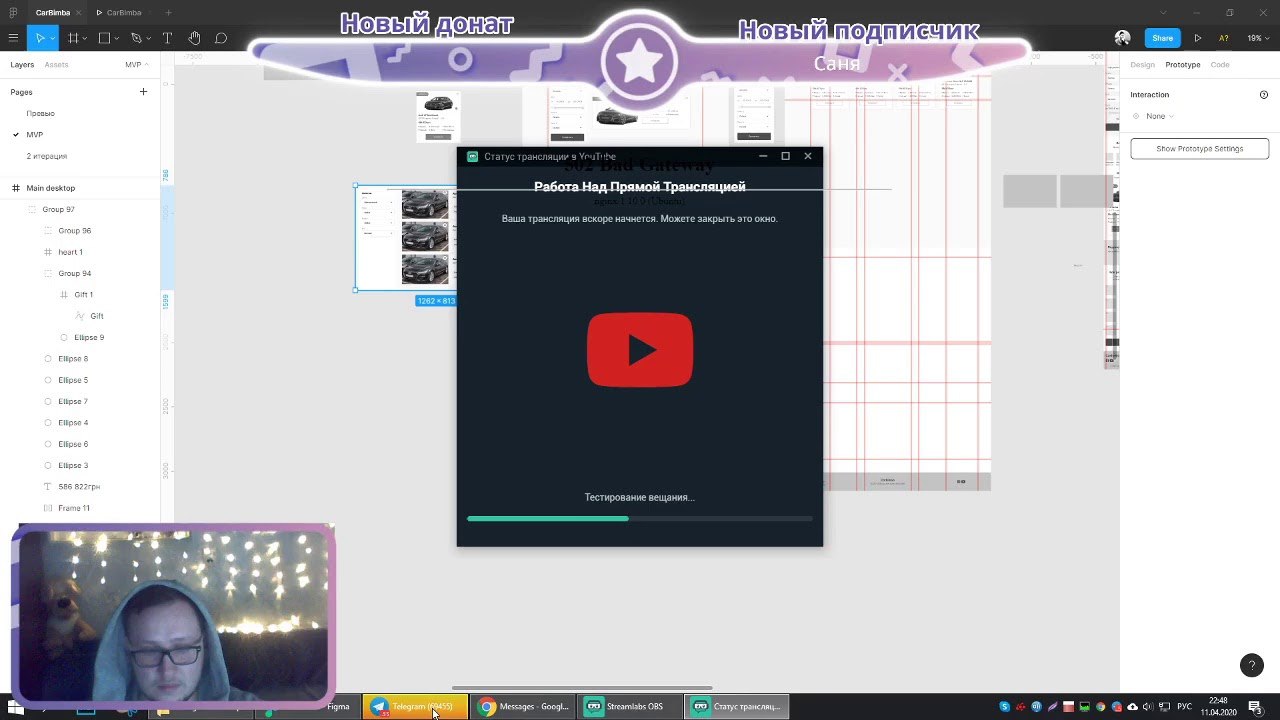Viewport: 1280px width, 720px height.
Task: Click the canvas horizontal scrollbar
Action: 582,688
